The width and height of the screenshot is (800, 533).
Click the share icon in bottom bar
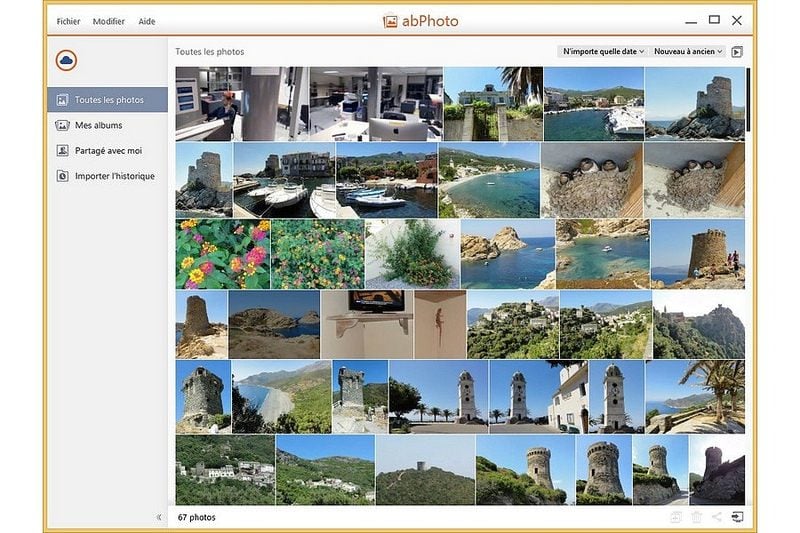[716, 517]
